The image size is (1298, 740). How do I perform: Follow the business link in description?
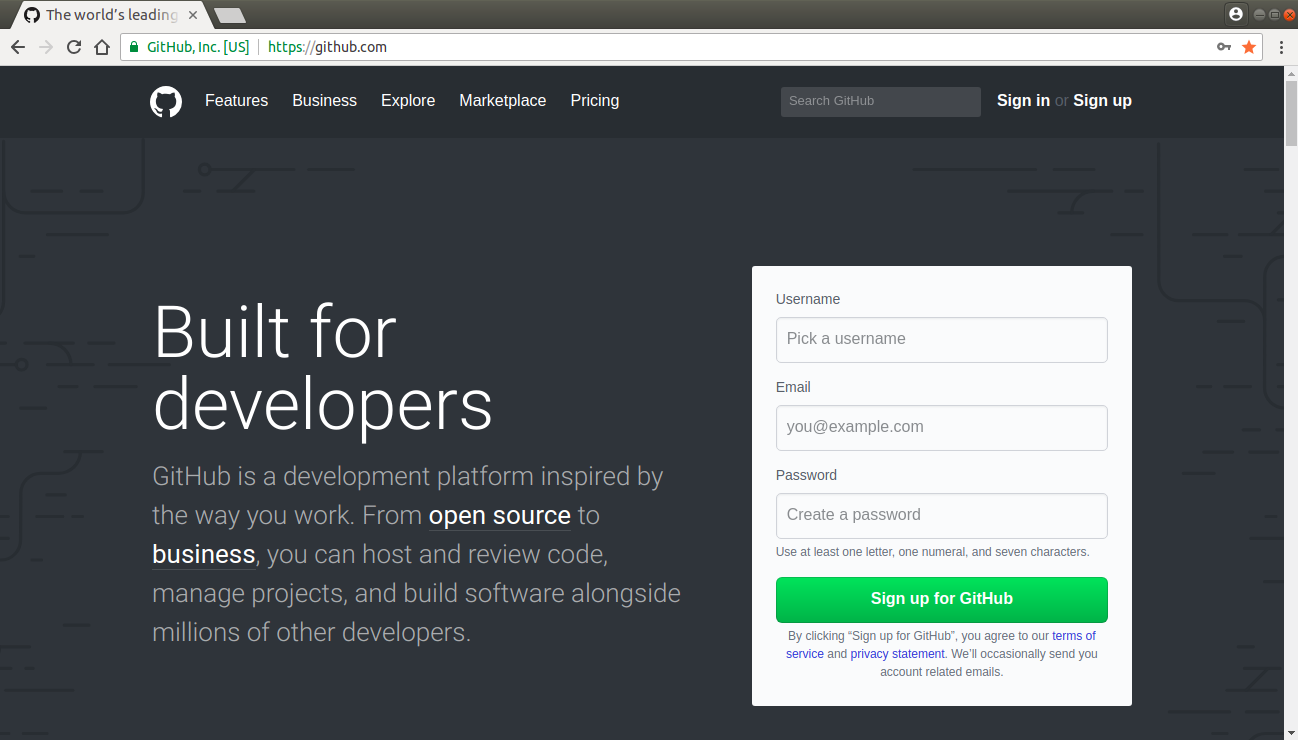(x=204, y=555)
